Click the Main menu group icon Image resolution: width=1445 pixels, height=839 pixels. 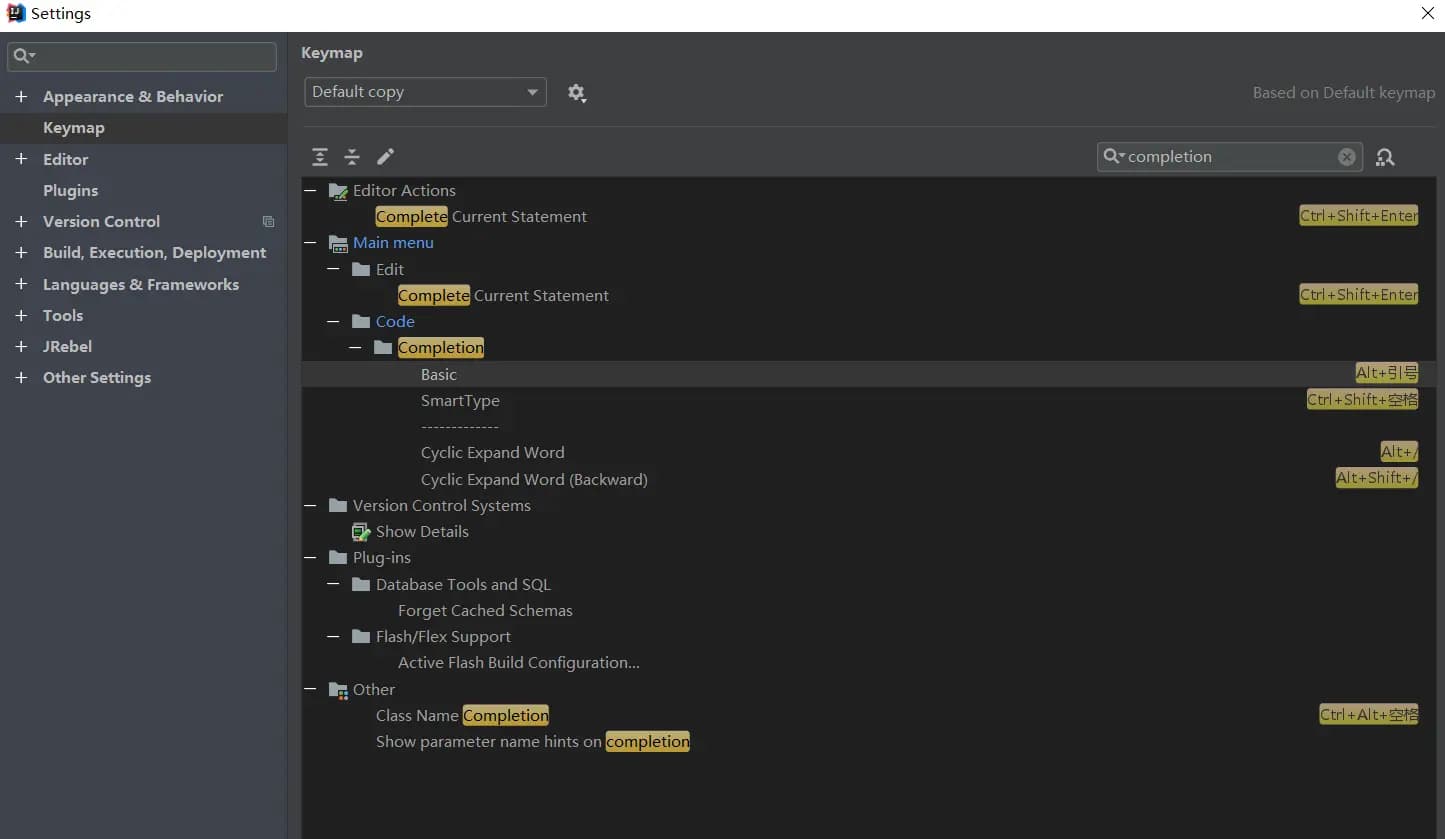(339, 243)
